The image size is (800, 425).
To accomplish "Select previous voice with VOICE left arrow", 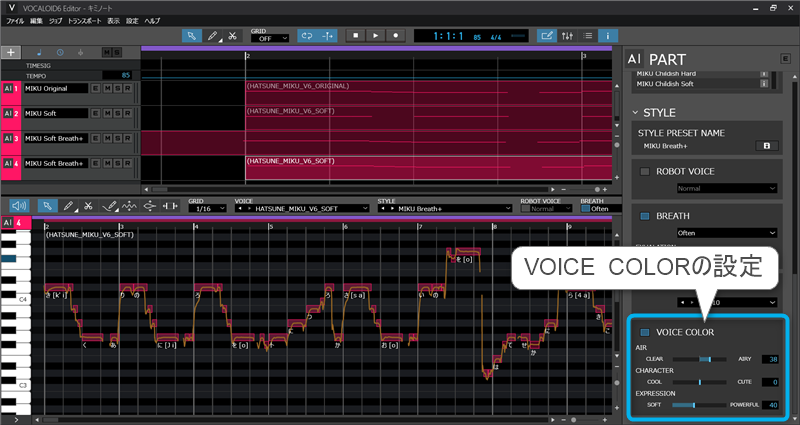I will (x=240, y=209).
